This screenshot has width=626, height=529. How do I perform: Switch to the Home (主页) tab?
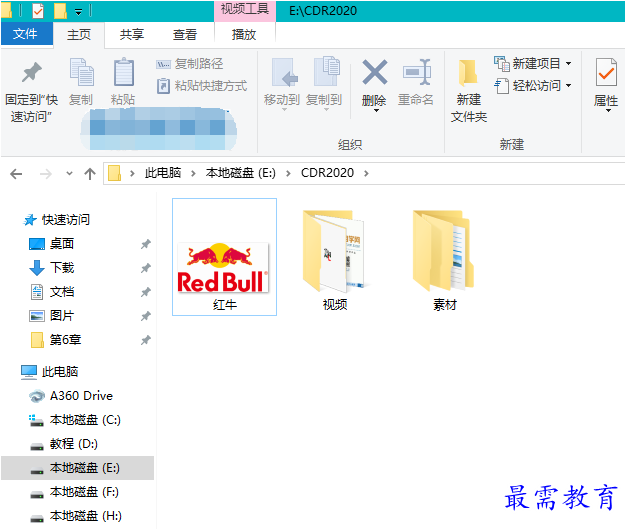[79, 34]
